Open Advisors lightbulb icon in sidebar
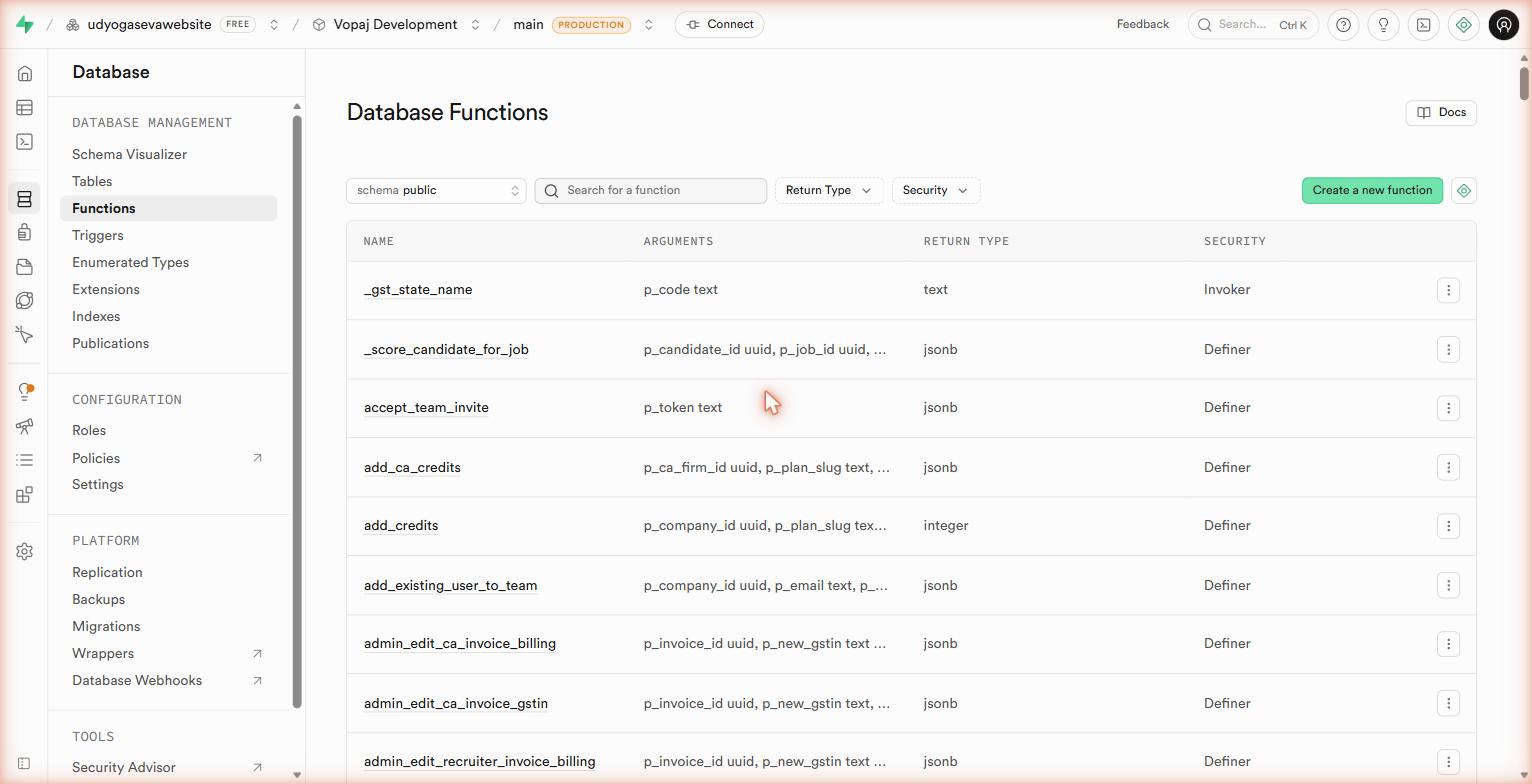 coord(25,392)
